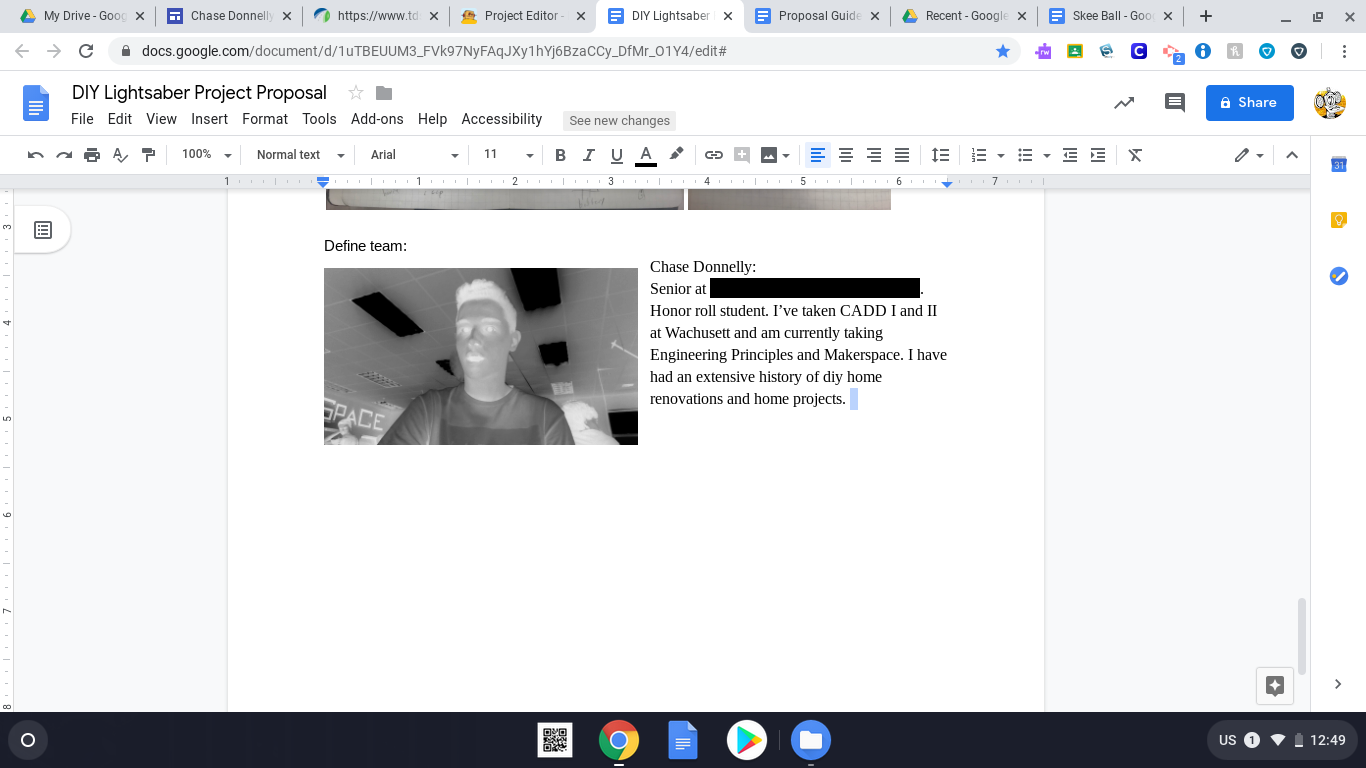Viewport: 1366px width, 768px height.
Task: Change the text color
Action: 646,155
